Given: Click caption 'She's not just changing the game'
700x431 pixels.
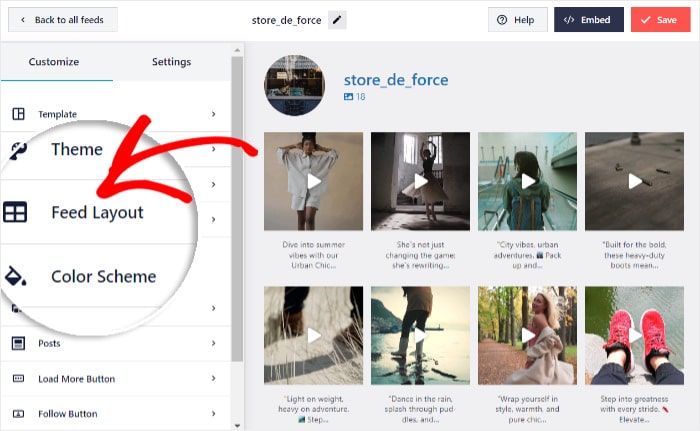Looking at the screenshot, I should click(421, 255).
